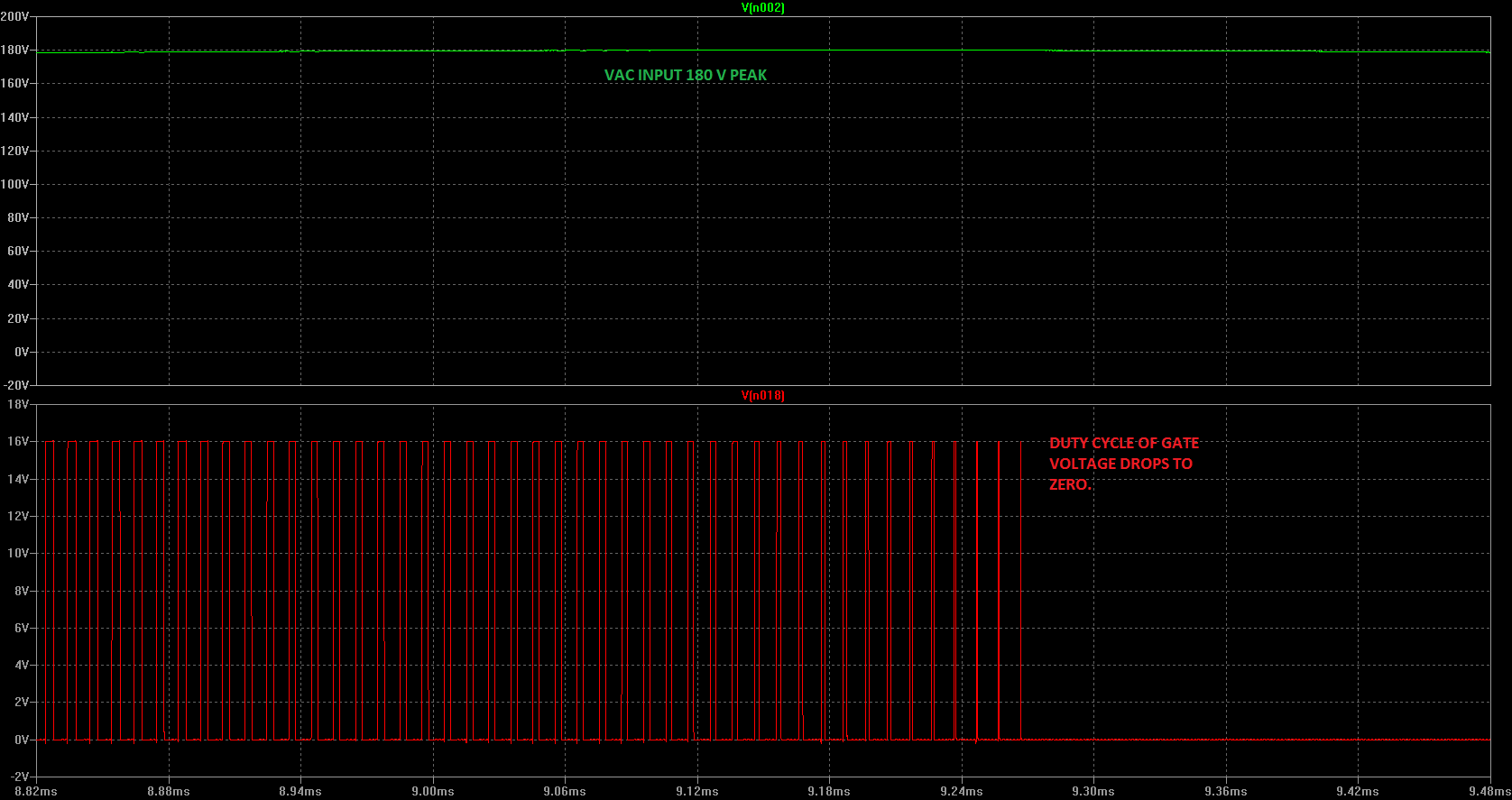Image resolution: width=1512 pixels, height=800 pixels.
Task: Click the 140V vertical axis label
Action: coord(14,117)
